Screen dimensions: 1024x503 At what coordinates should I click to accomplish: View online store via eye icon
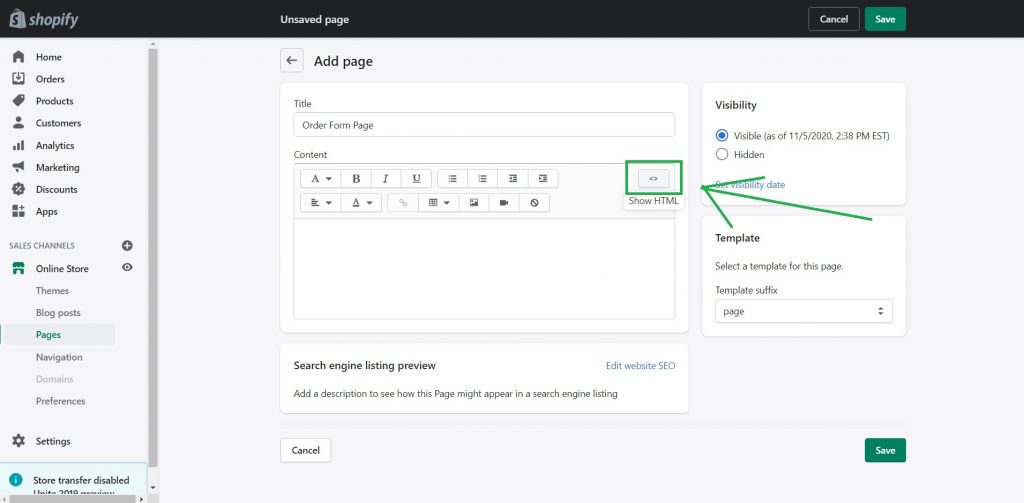[127, 268]
